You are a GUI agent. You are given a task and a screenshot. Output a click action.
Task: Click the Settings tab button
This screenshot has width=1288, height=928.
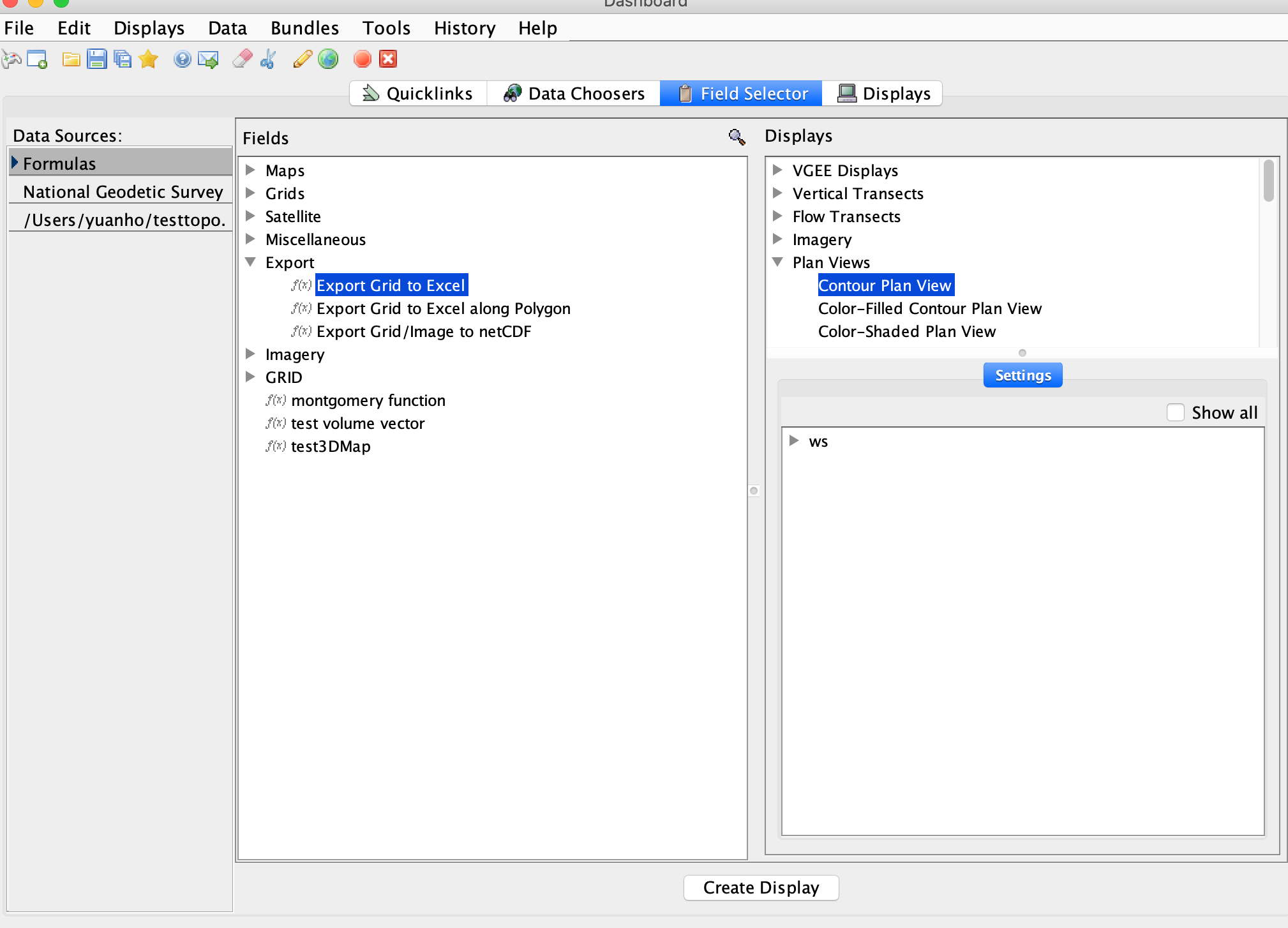point(1022,375)
